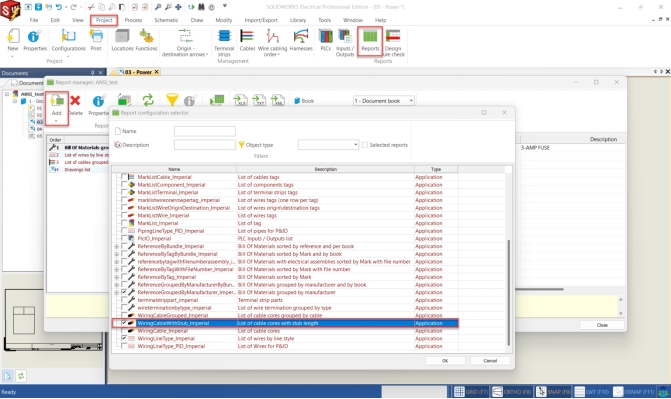Click the Name filter input field
Screen dimensions: 671x399
pos(205,131)
